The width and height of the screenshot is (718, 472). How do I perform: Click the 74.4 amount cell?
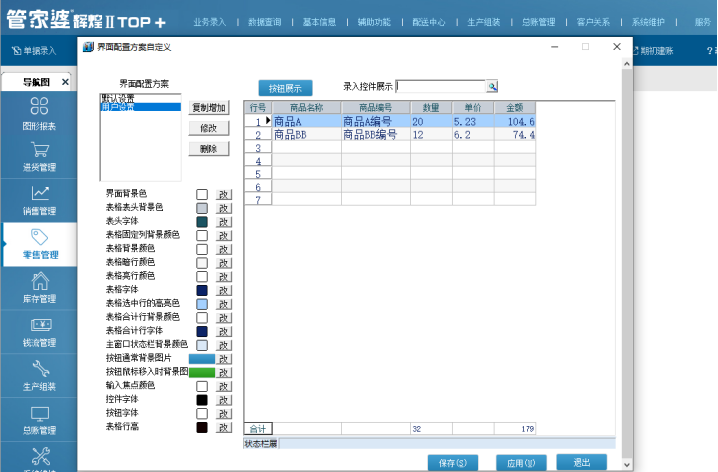click(x=515, y=135)
